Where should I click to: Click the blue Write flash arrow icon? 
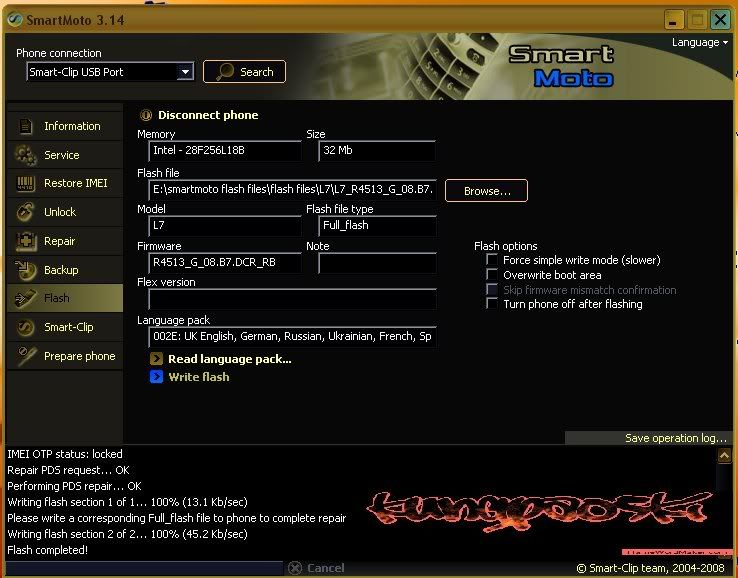click(156, 377)
